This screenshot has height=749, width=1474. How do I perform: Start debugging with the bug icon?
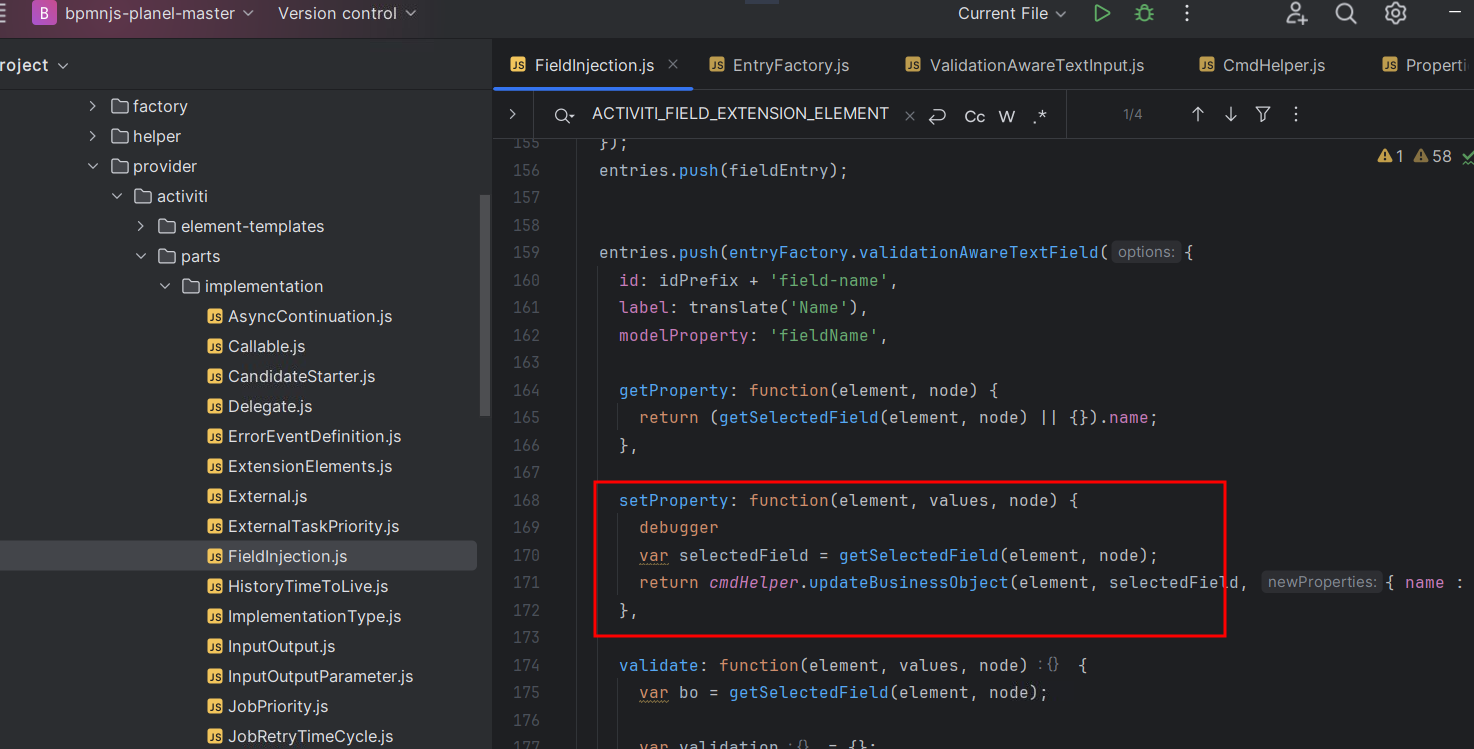pos(1144,13)
